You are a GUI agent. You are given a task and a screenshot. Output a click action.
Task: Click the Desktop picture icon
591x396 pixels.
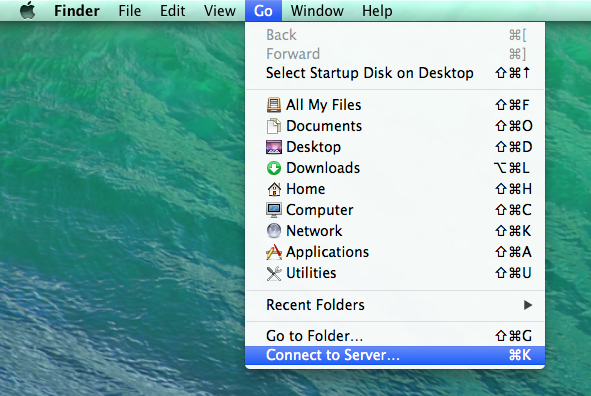[274, 147]
